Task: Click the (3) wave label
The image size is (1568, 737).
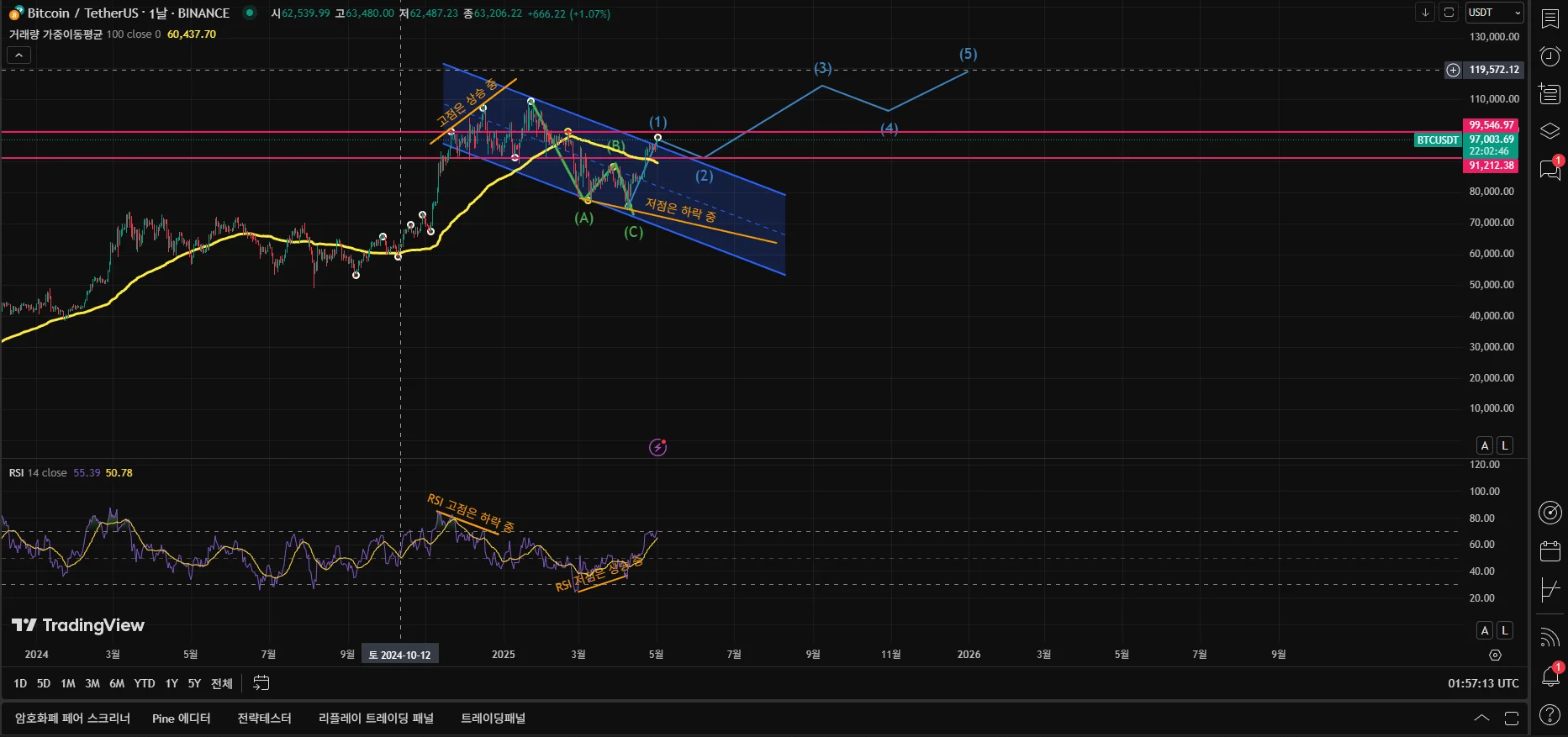Action: (x=823, y=68)
